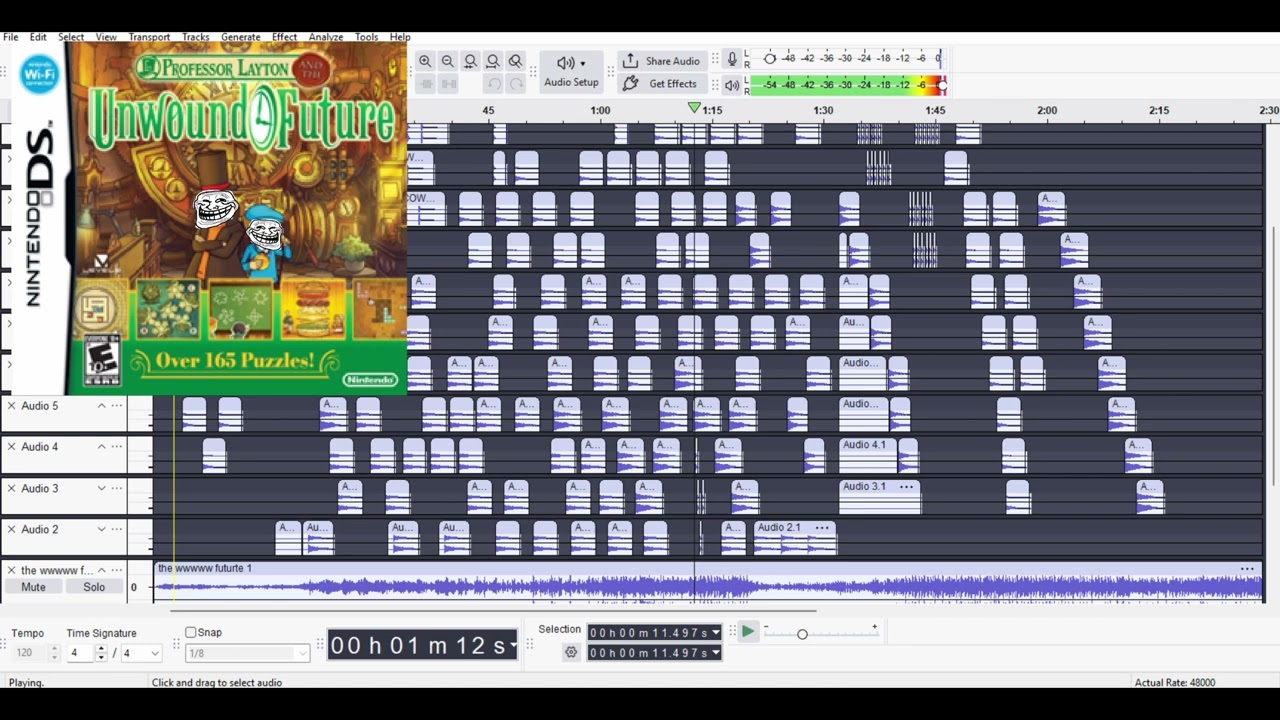
Task: Click the playback meter speaker icon
Action: coord(732,85)
